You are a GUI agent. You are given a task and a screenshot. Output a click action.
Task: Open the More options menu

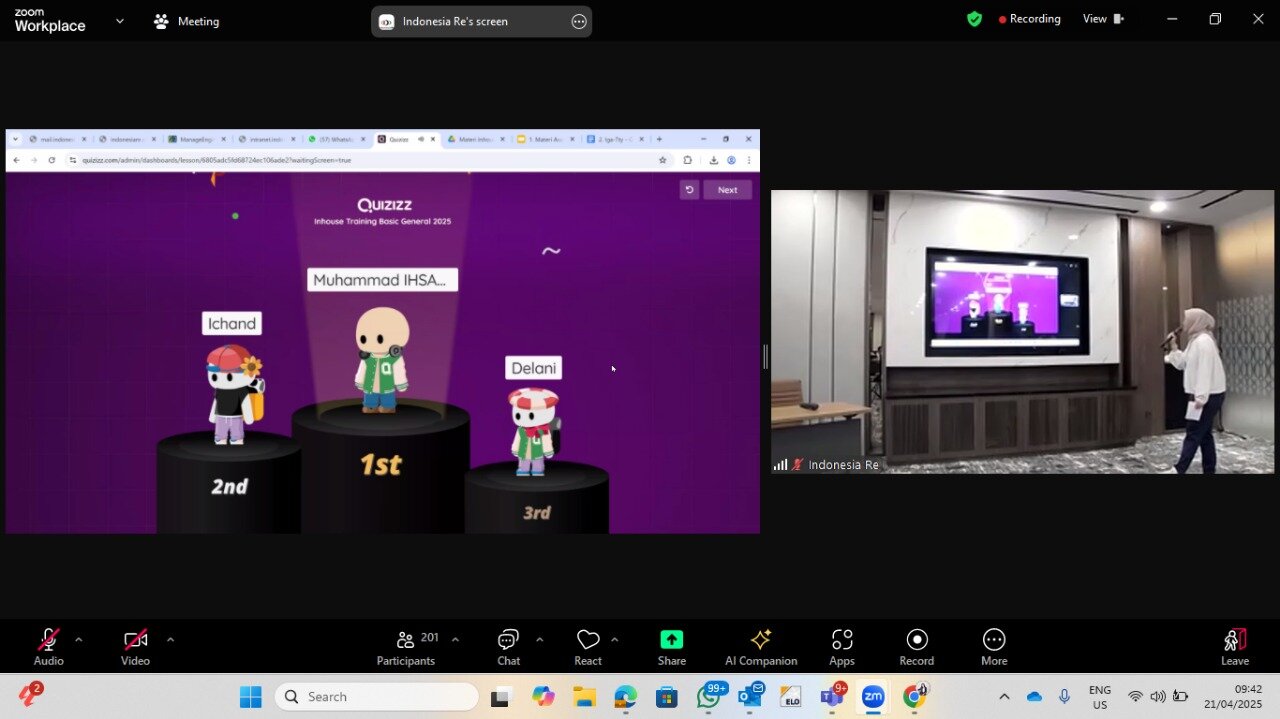point(994,645)
